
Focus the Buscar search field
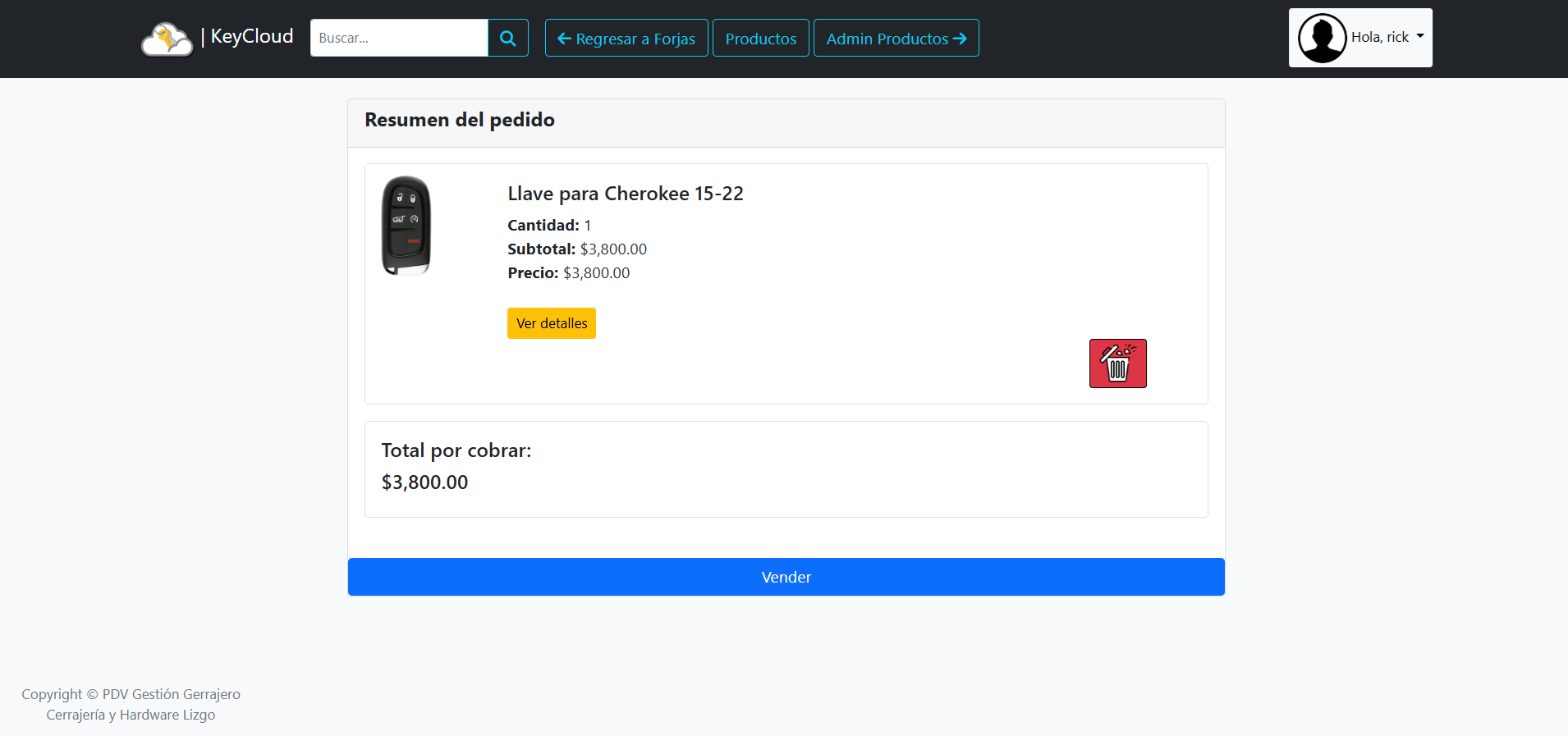coord(399,39)
